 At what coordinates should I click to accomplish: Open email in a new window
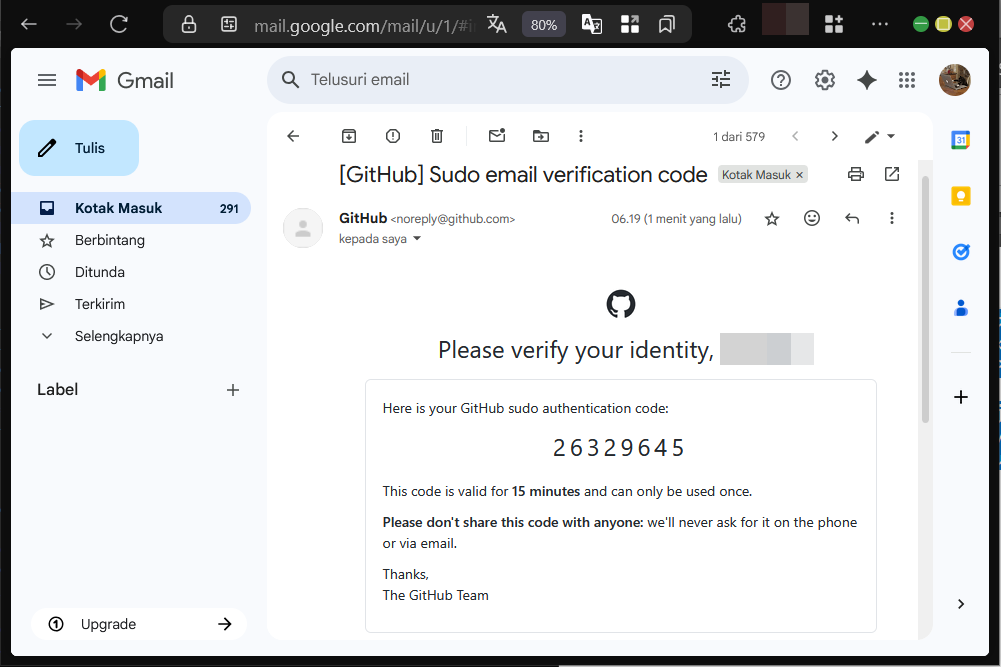[x=892, y=174]
